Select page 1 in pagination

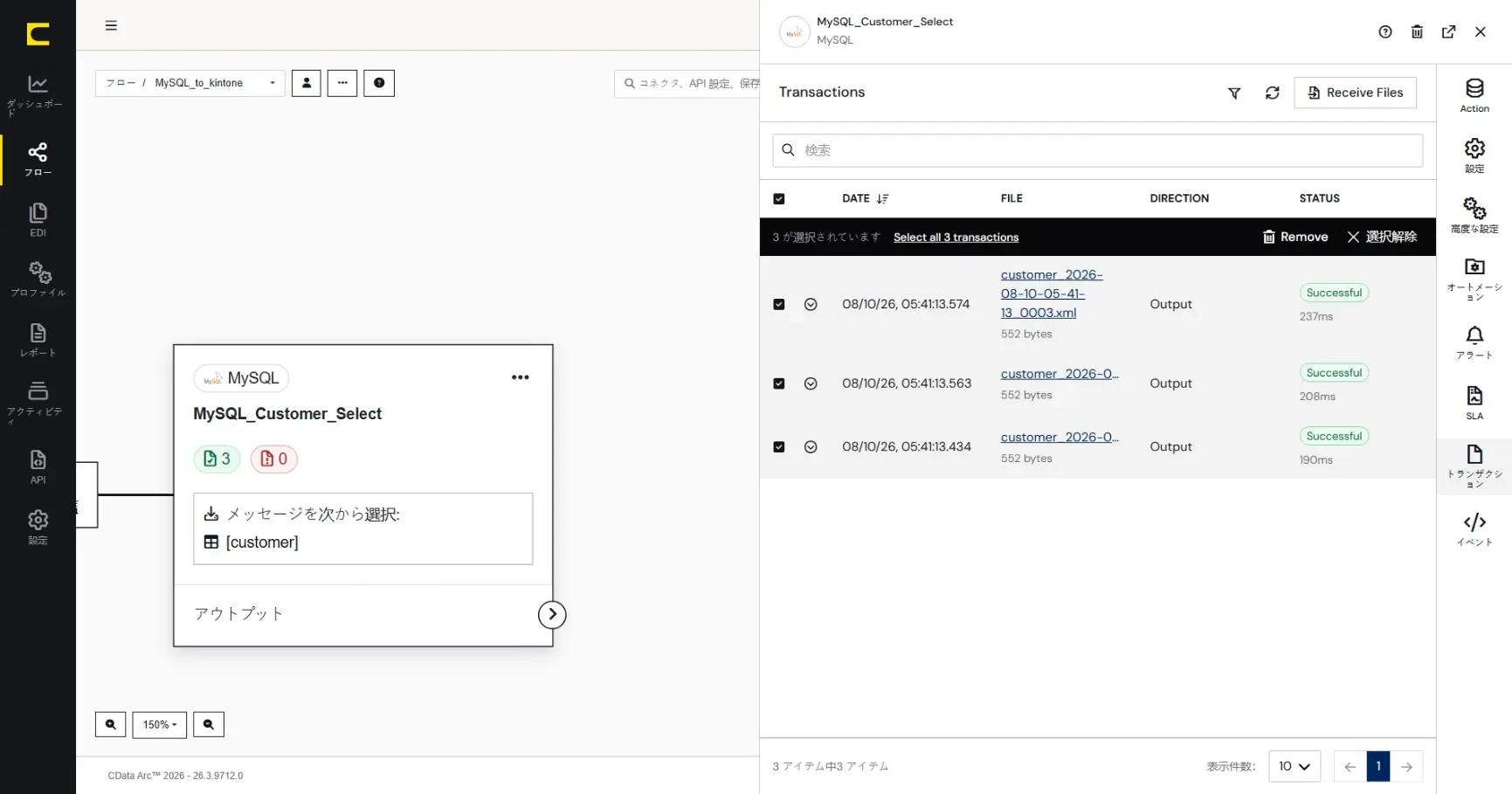[1378, 766]
